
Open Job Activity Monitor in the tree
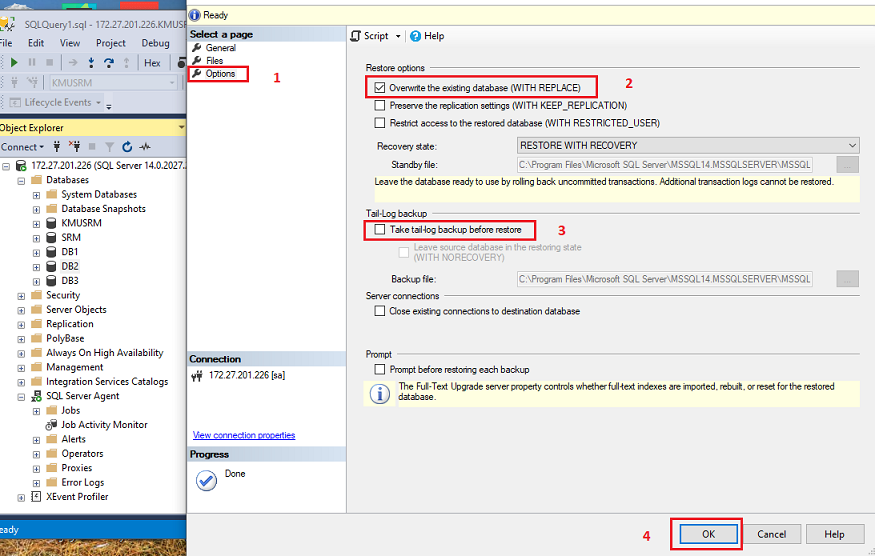pos(103,425)
